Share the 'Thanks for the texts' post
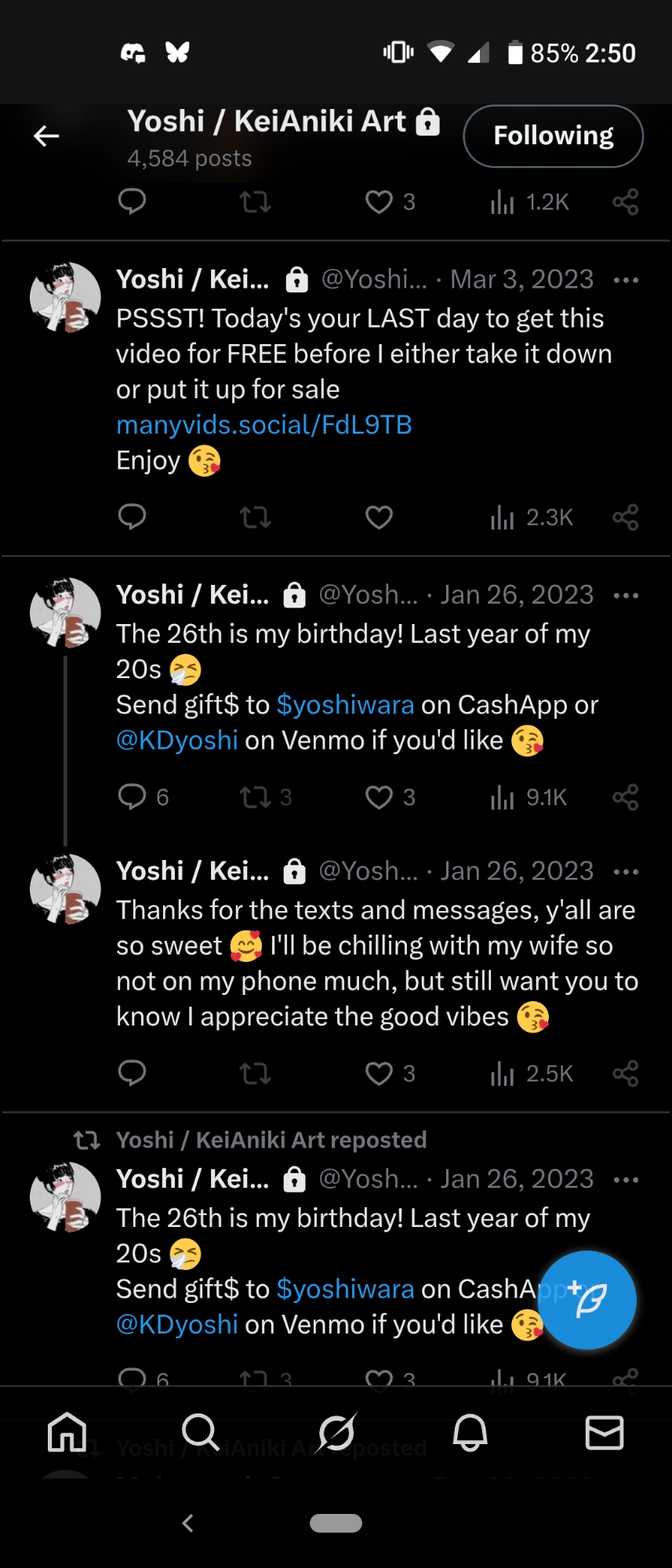The height and width of the screenshot is (1568, 672). point(625,1073)
